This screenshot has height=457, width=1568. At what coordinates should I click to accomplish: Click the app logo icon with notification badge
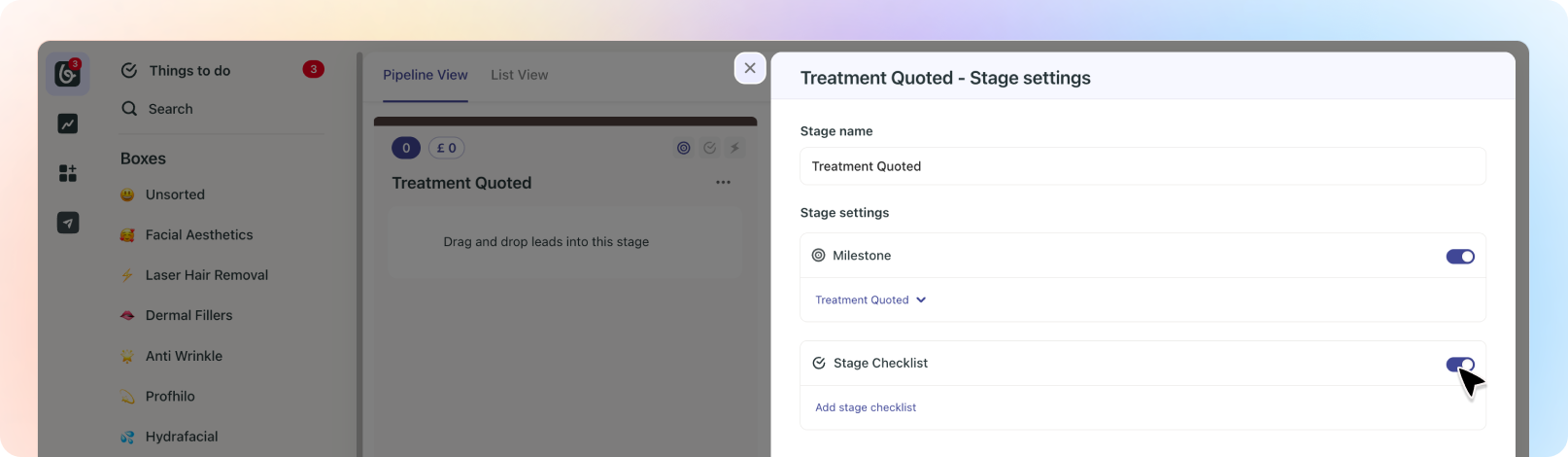pos(67,73)
